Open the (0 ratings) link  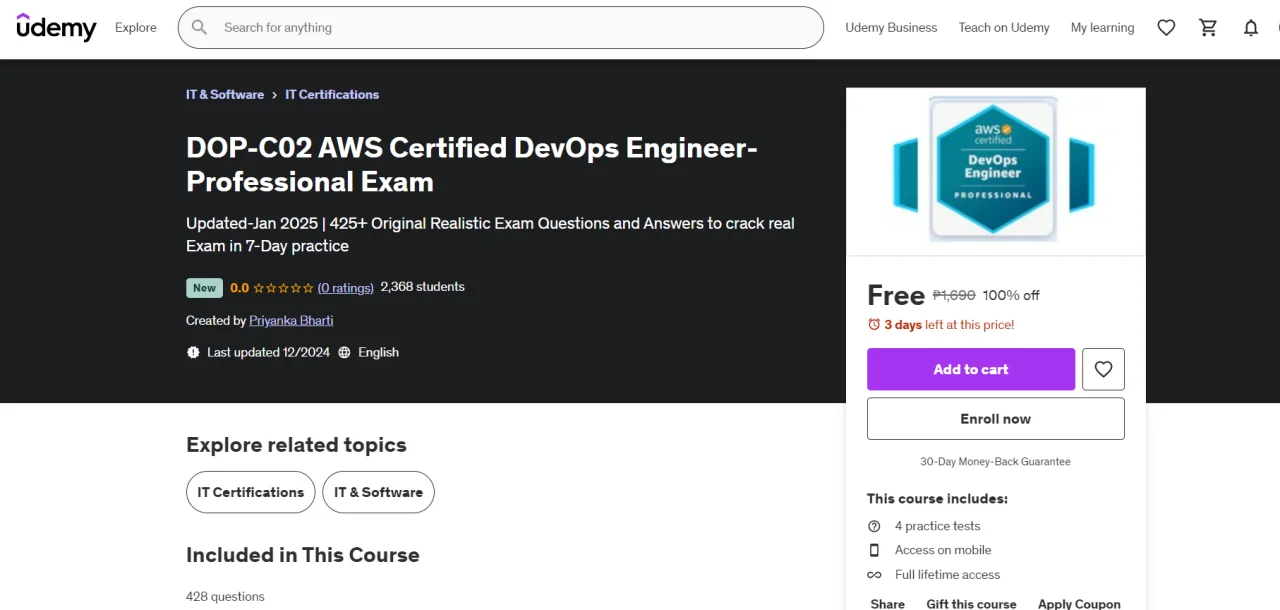click(346, 287)
